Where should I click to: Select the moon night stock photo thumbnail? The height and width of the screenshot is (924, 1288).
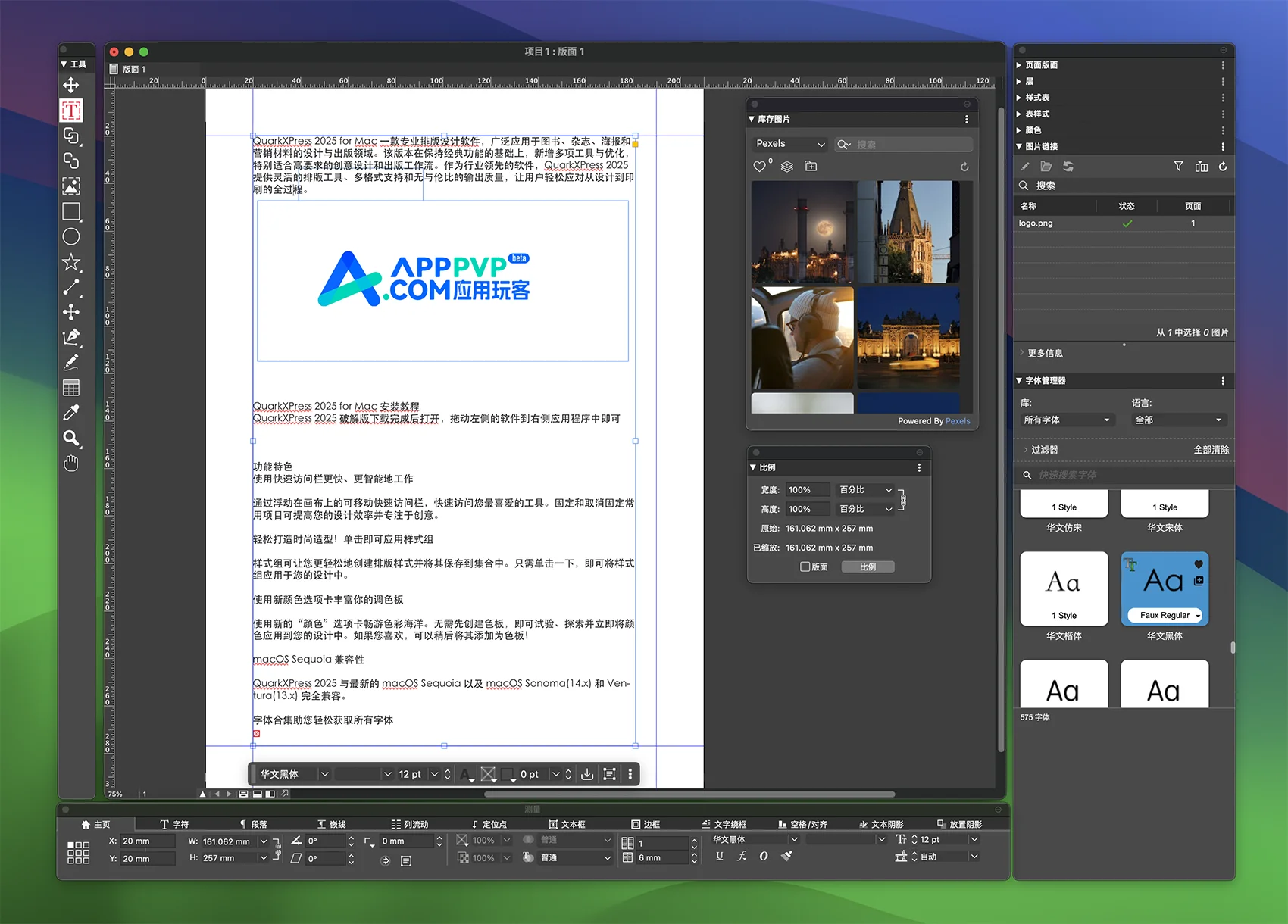(x=802, y=232)
